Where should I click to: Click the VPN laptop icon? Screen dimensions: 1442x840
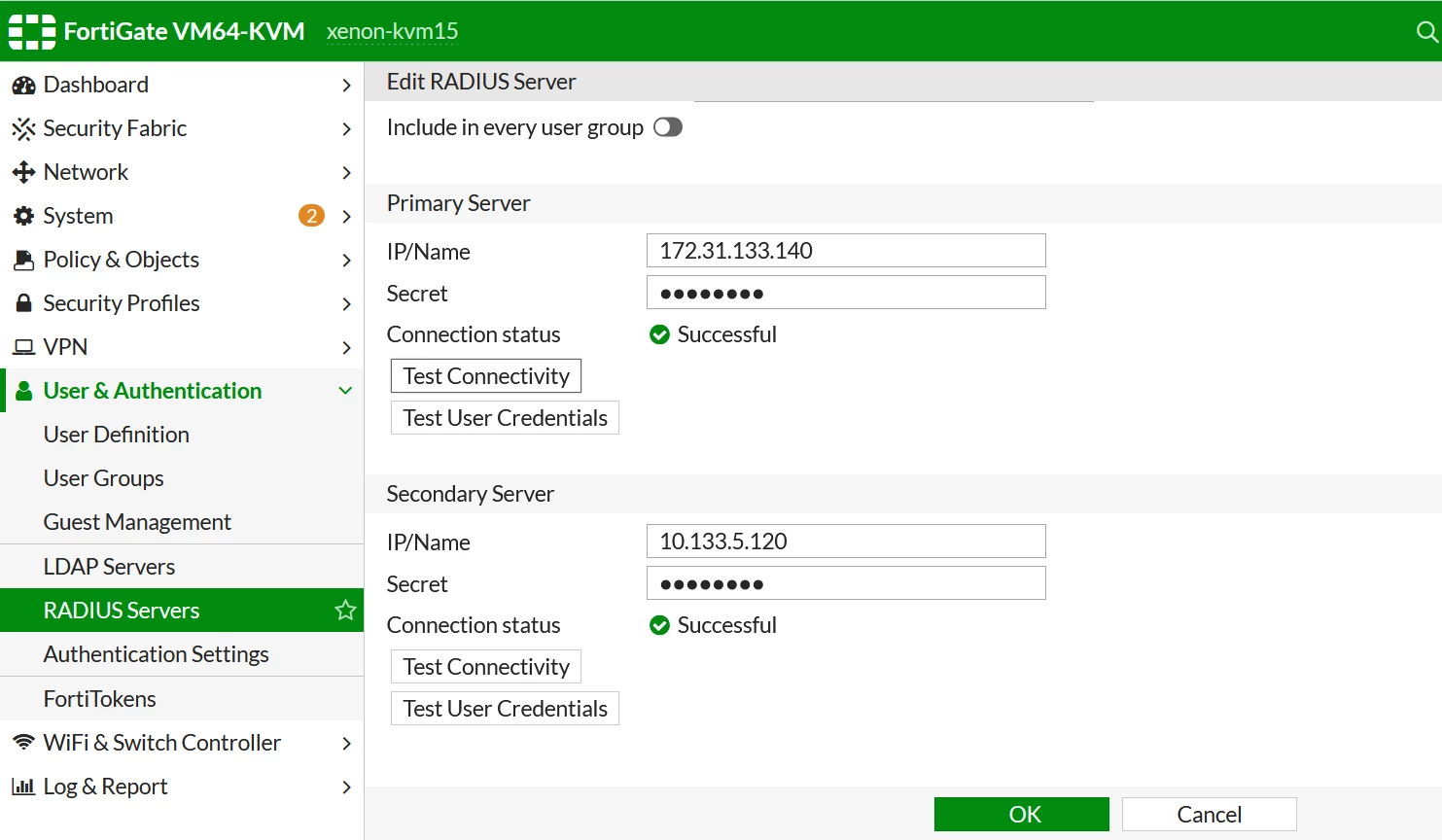click(23, 347)
